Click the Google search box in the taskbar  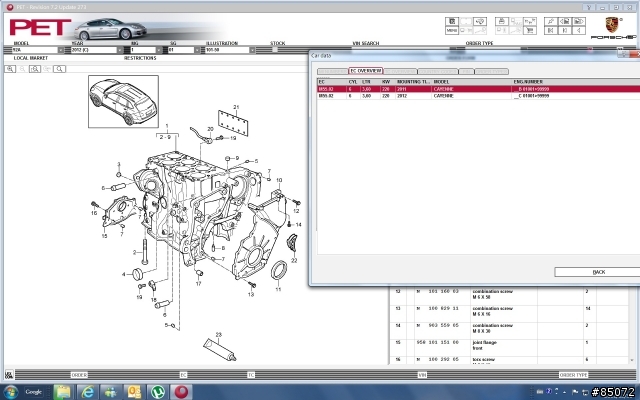coord(33,392)
